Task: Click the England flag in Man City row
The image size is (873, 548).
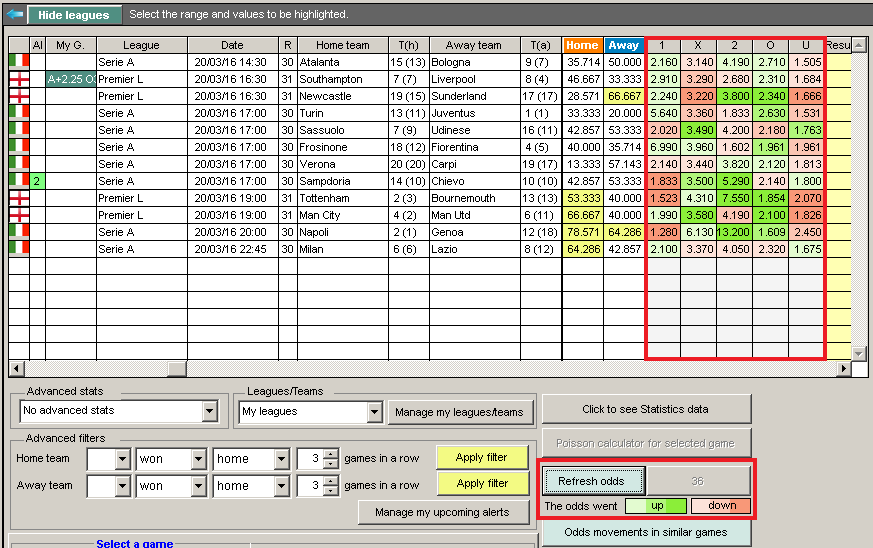Action: click(19, 215)
